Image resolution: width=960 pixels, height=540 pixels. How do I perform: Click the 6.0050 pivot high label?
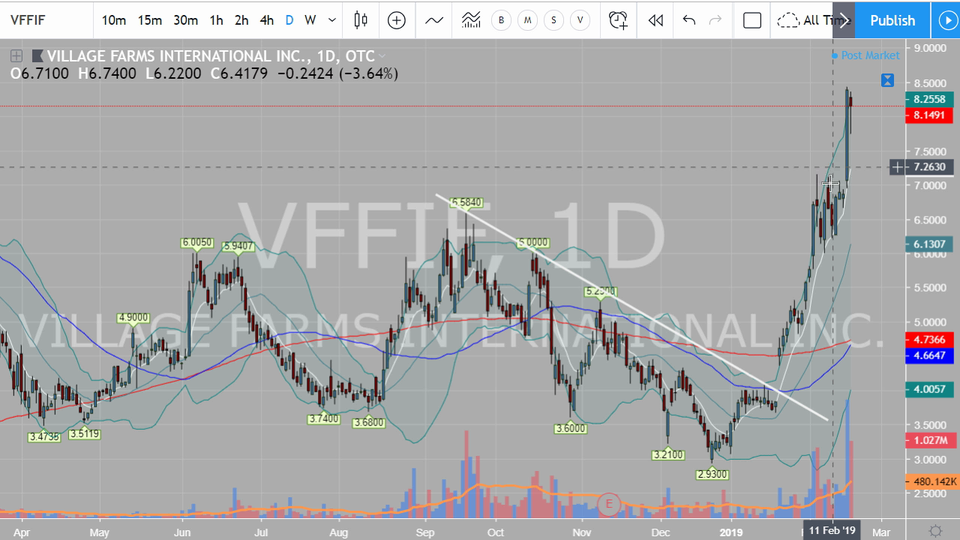[197, 242]
